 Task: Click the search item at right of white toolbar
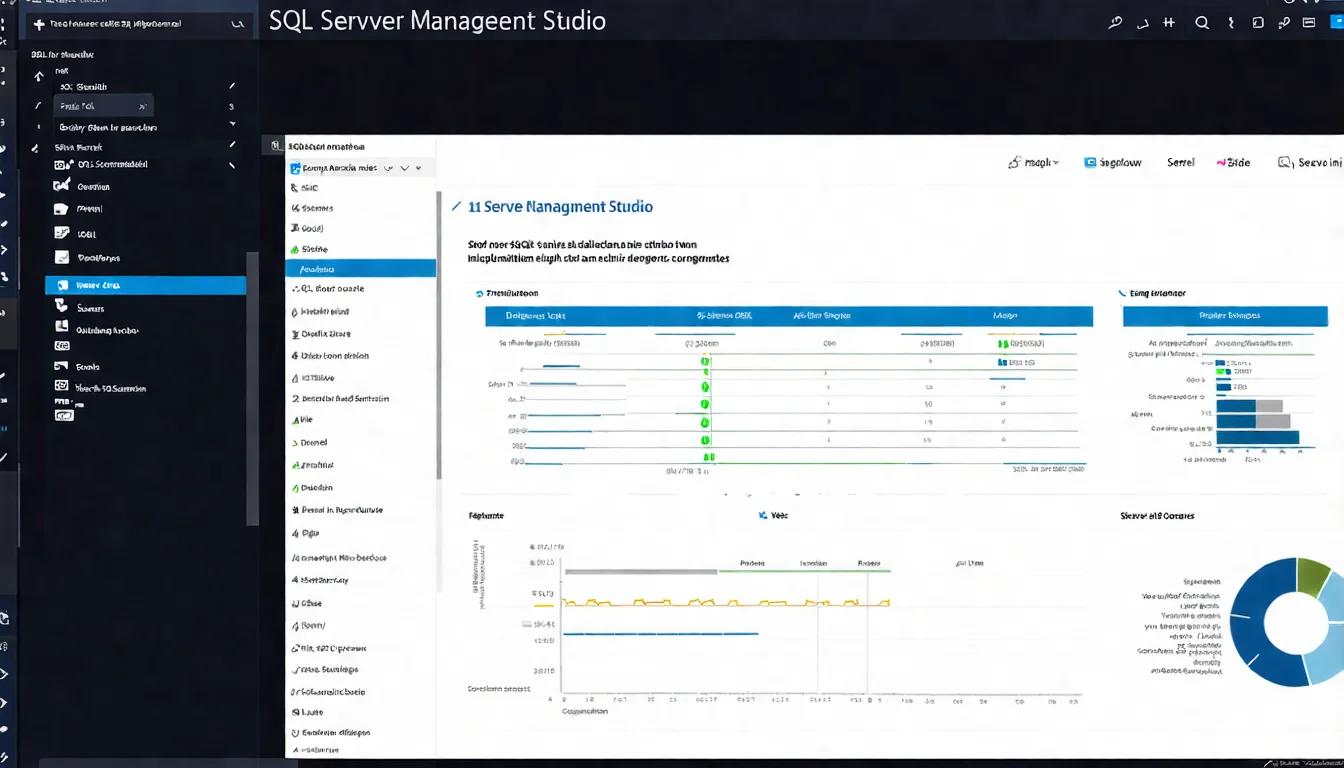tap(1310, 162)
